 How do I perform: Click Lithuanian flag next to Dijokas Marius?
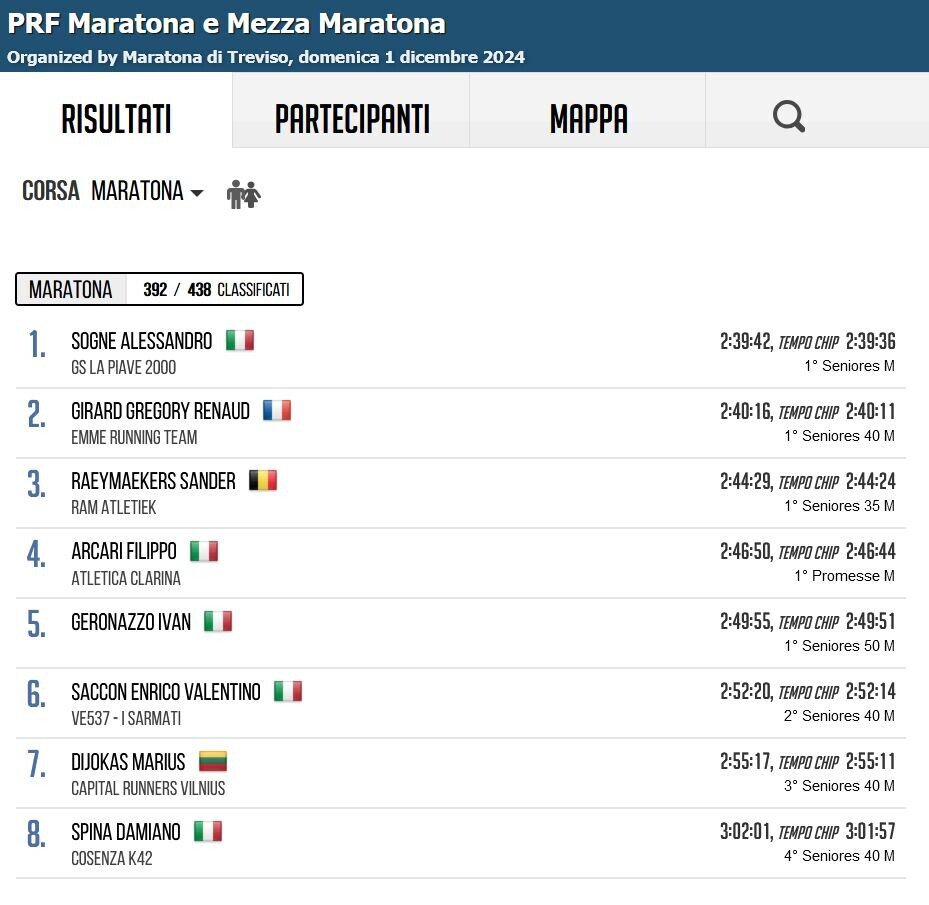click(x=213, y=762)
